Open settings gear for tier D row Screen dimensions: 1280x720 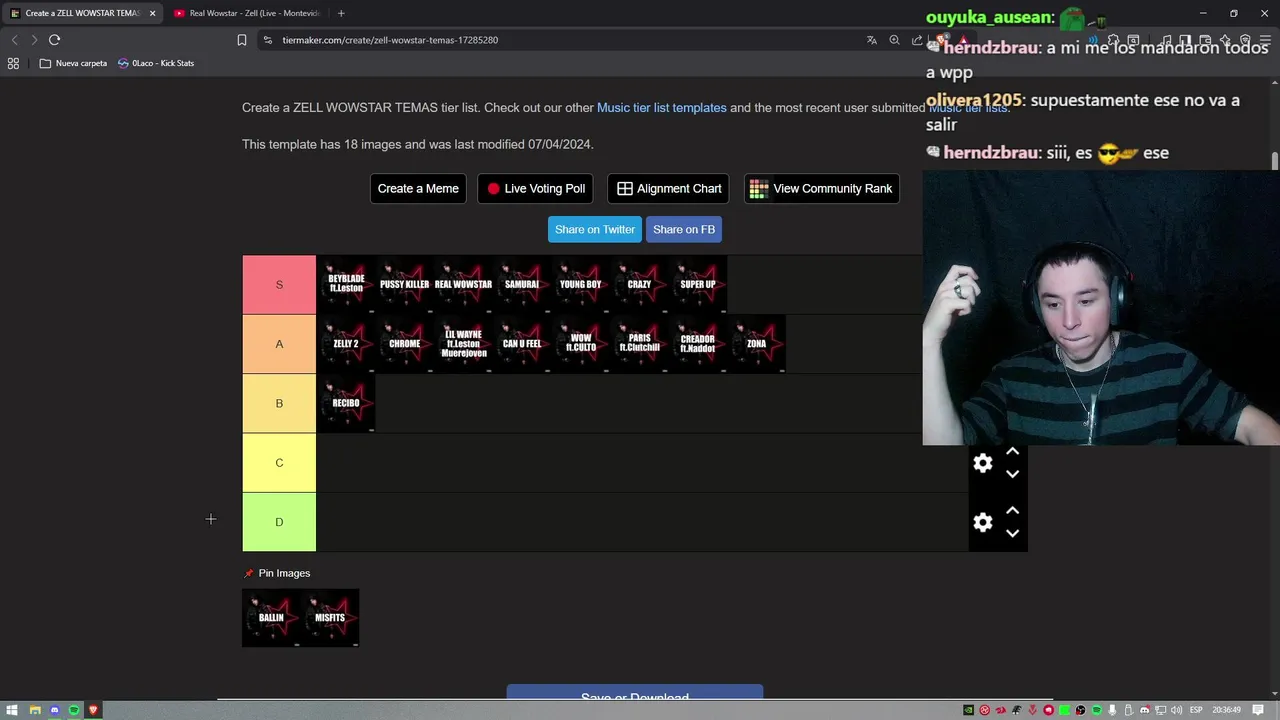[983, 522]
